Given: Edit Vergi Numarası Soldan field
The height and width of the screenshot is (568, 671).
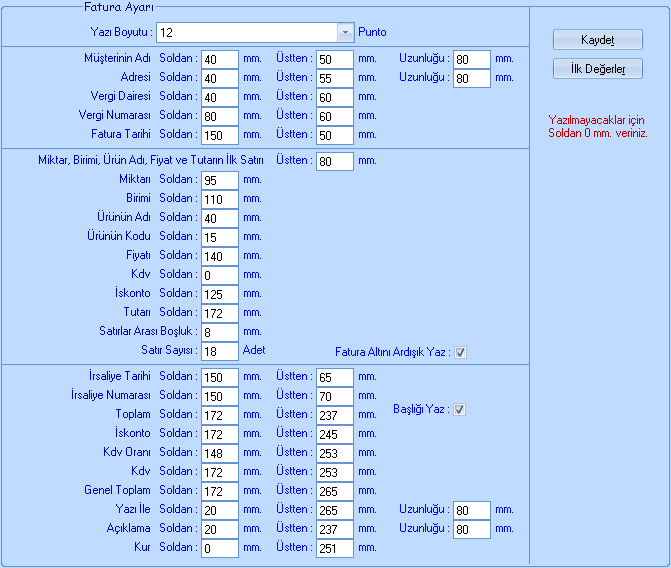Looking at the screenshot, I should [x=220, y=116].
